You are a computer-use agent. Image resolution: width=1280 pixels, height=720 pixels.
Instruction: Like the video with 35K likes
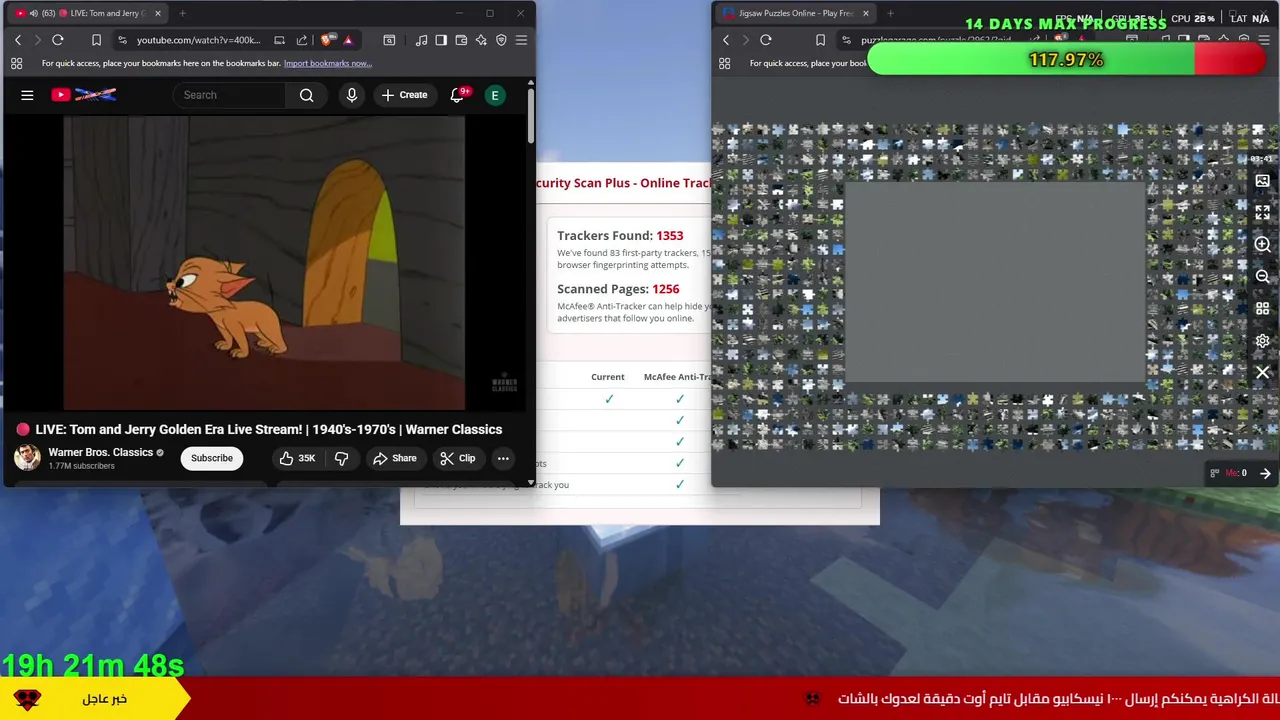point(297,458)
